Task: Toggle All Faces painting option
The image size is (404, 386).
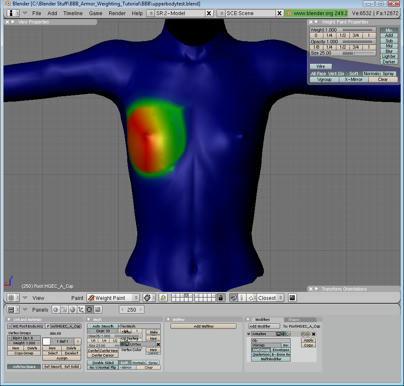Action: pos(319,74)
